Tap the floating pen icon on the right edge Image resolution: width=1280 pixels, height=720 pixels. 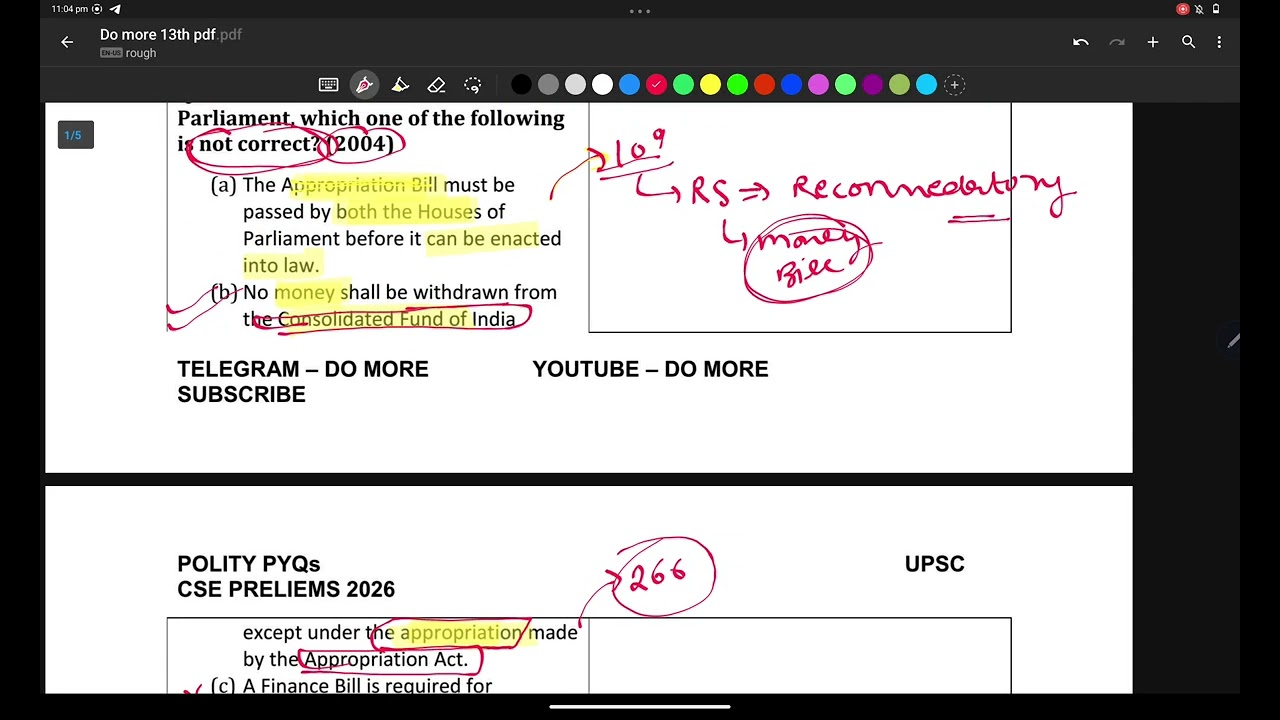tap(1234, 341)
